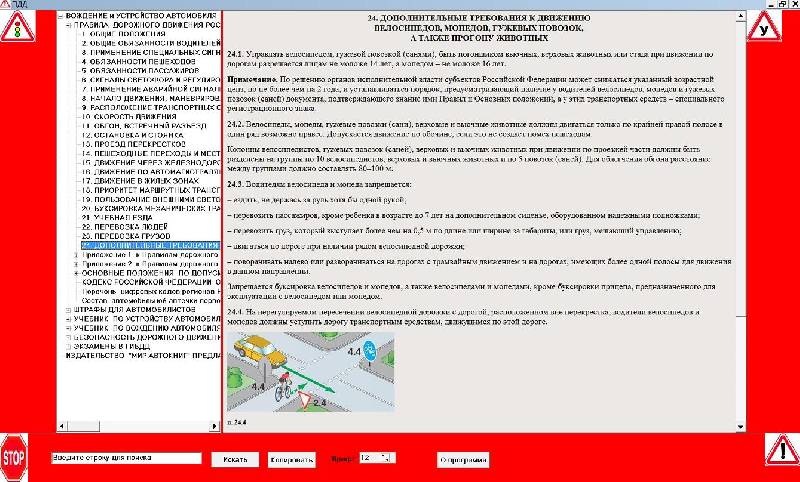The width and height of the screenshot is (800, 482).
Task: Select chapter 8. НАЧАЛО ДВИЖЕНИЯ, МАНЕВРИРОВАНИЕ
Action: (x=151, y=98)
